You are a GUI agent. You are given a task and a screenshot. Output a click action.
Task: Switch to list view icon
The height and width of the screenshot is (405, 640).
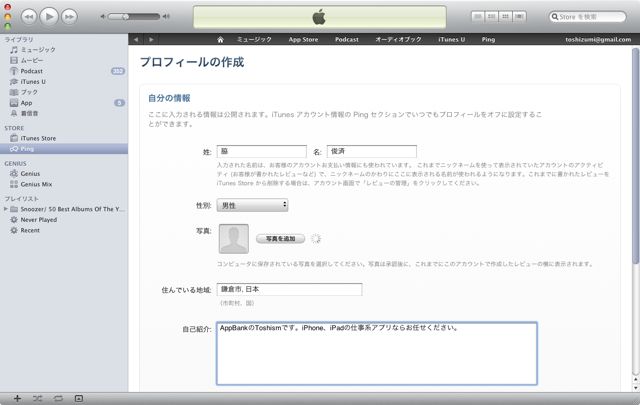point(478,16)
